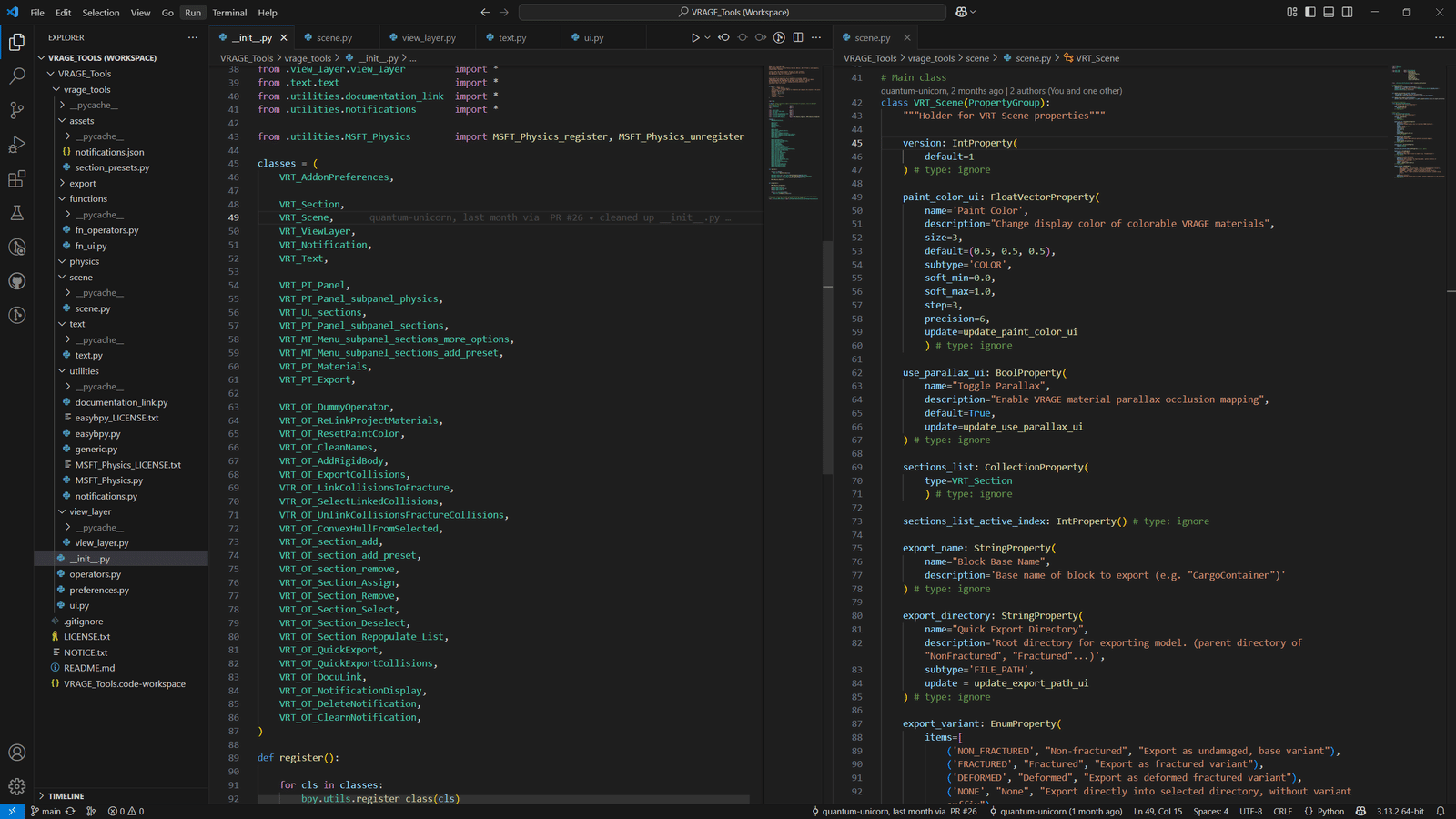
Task: Collapse the utilities folder
Action: 84,371
